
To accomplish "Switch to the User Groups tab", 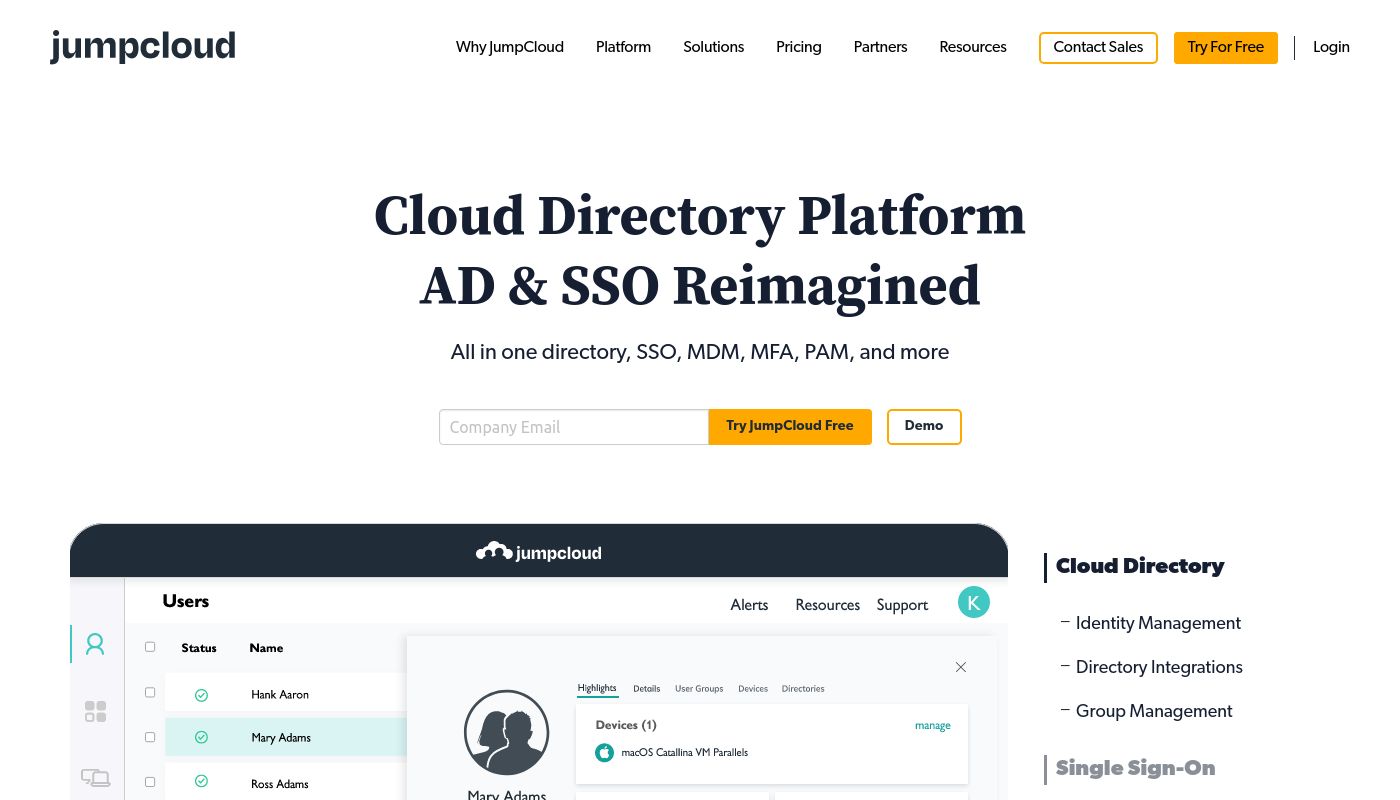I will 699,689.
